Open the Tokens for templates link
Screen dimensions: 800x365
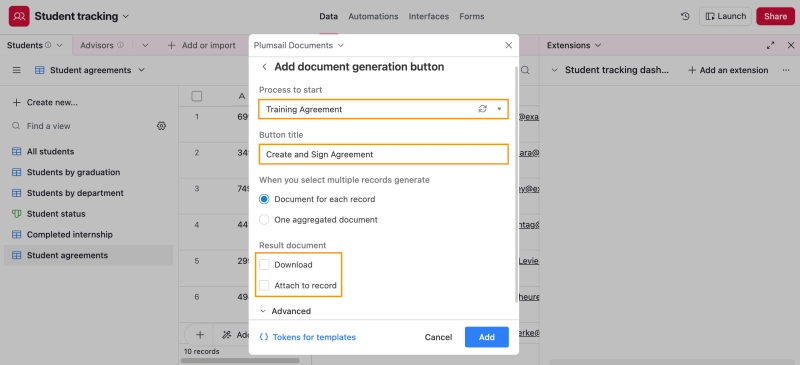[x=307, y=337]
